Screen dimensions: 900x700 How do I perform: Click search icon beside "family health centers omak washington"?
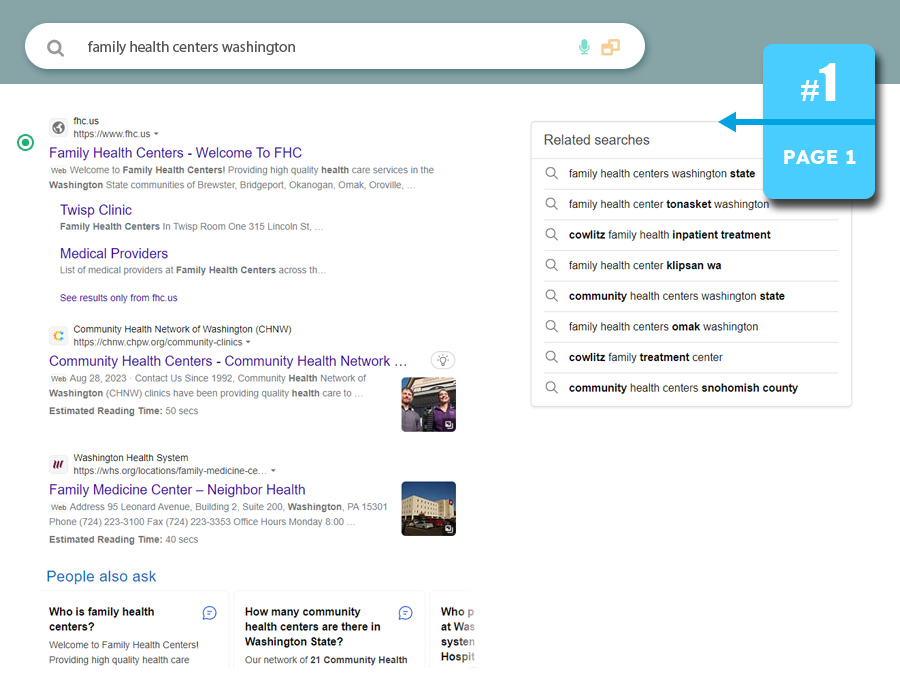[x=552, y=326]
